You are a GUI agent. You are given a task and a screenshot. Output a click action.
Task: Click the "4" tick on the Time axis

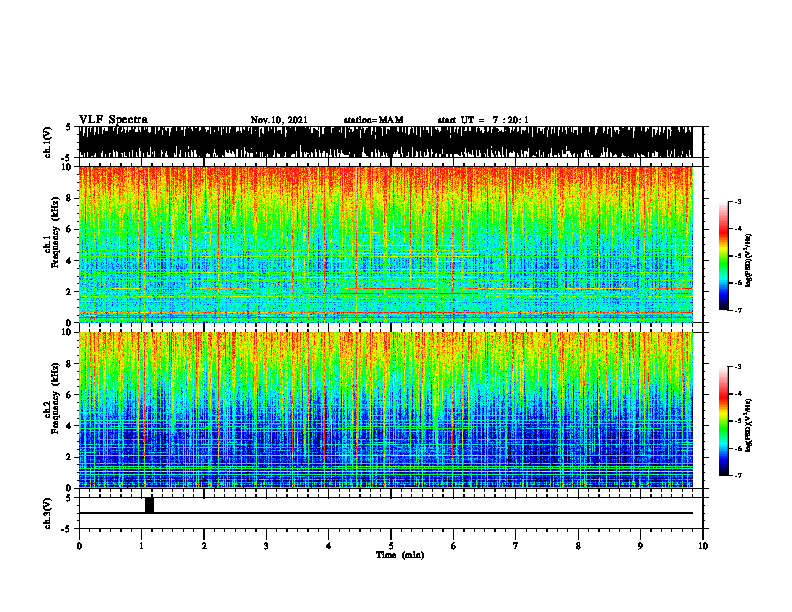coord(329,546)
